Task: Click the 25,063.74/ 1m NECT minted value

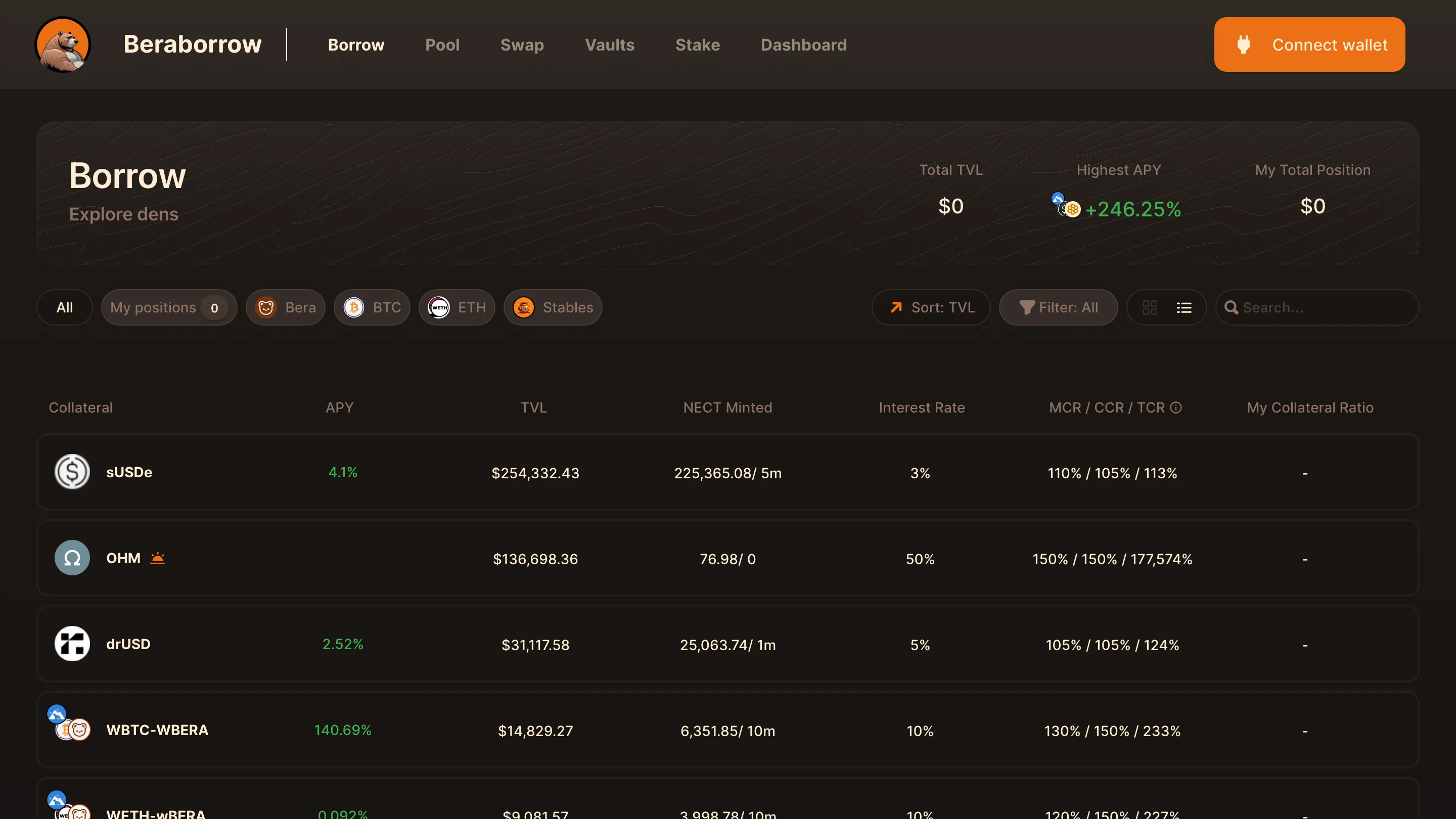Action: click(727, 645)
